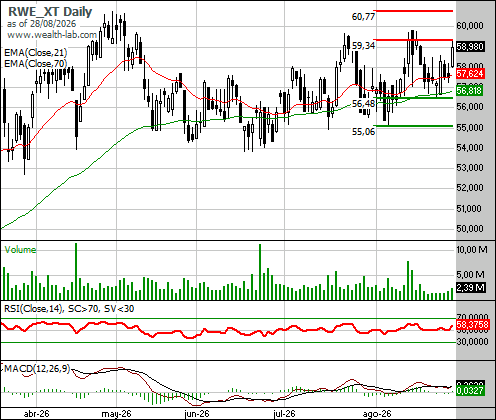Screen dimensions: 496x420
Task: Click the 0,0327 MACD histogram value tag
Action: pyautogui.click(x=470, y=391)
